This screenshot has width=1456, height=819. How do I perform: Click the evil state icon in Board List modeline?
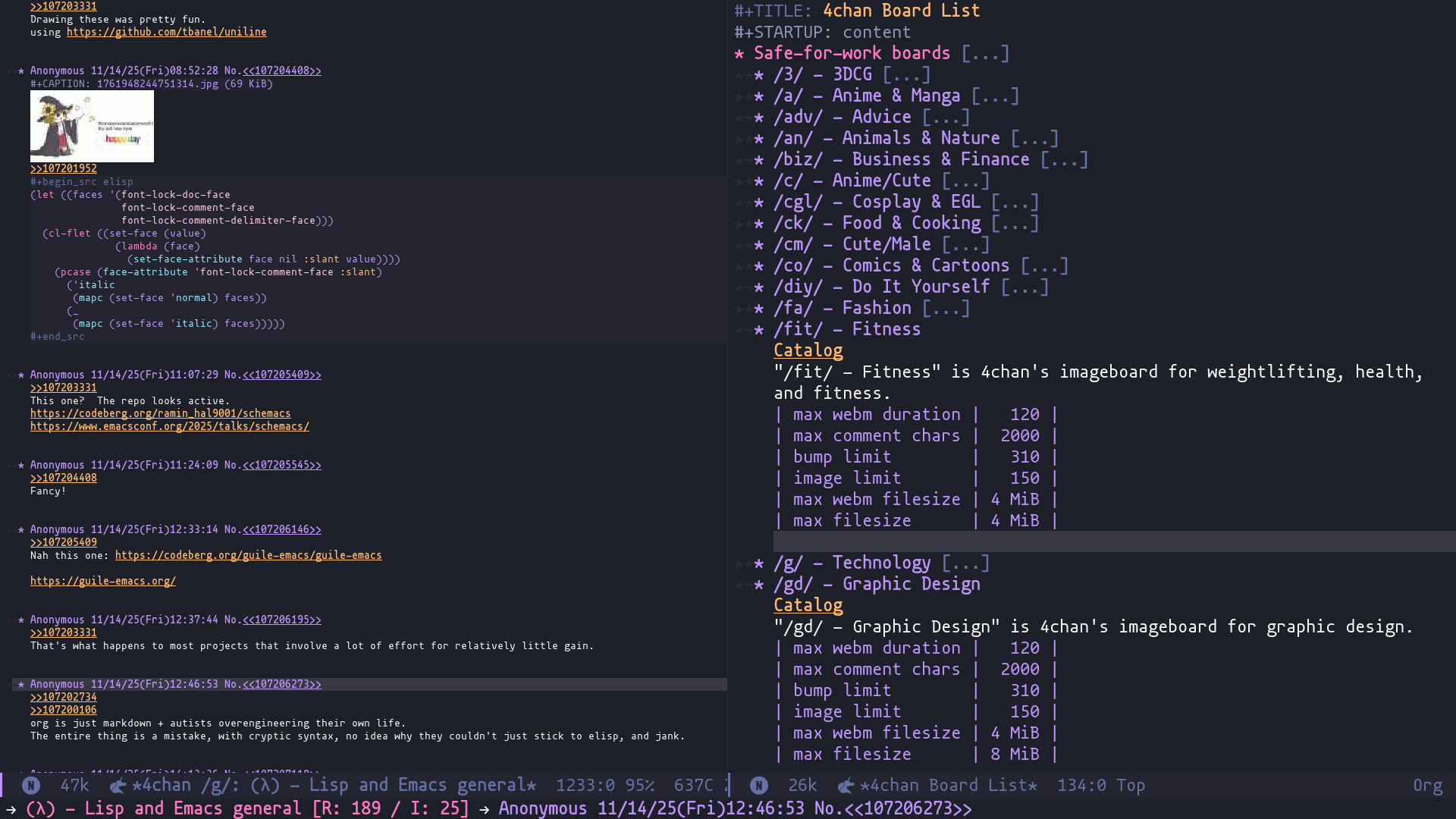point(759,786)
